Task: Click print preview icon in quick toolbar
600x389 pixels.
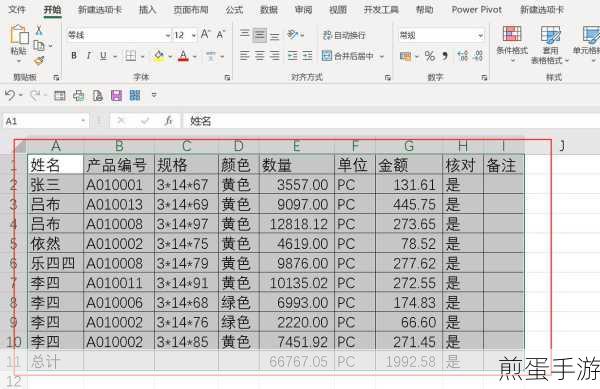Action: click(x=98, y=95)
